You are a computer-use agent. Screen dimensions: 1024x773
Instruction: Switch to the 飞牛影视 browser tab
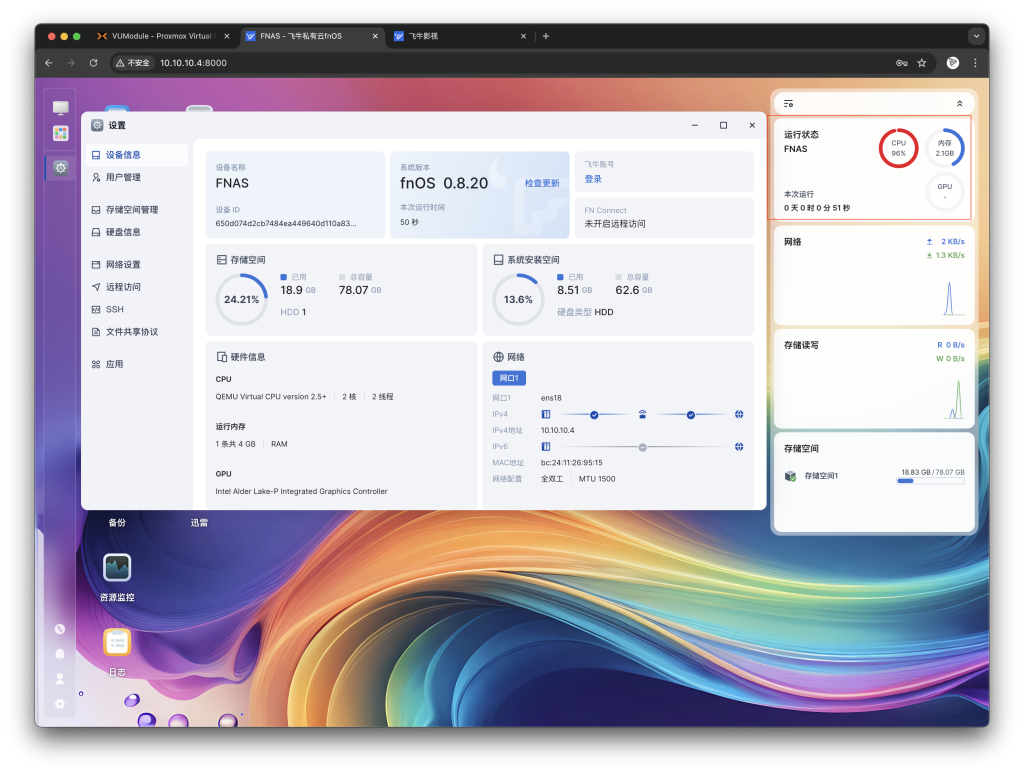[x=459, y=36]
